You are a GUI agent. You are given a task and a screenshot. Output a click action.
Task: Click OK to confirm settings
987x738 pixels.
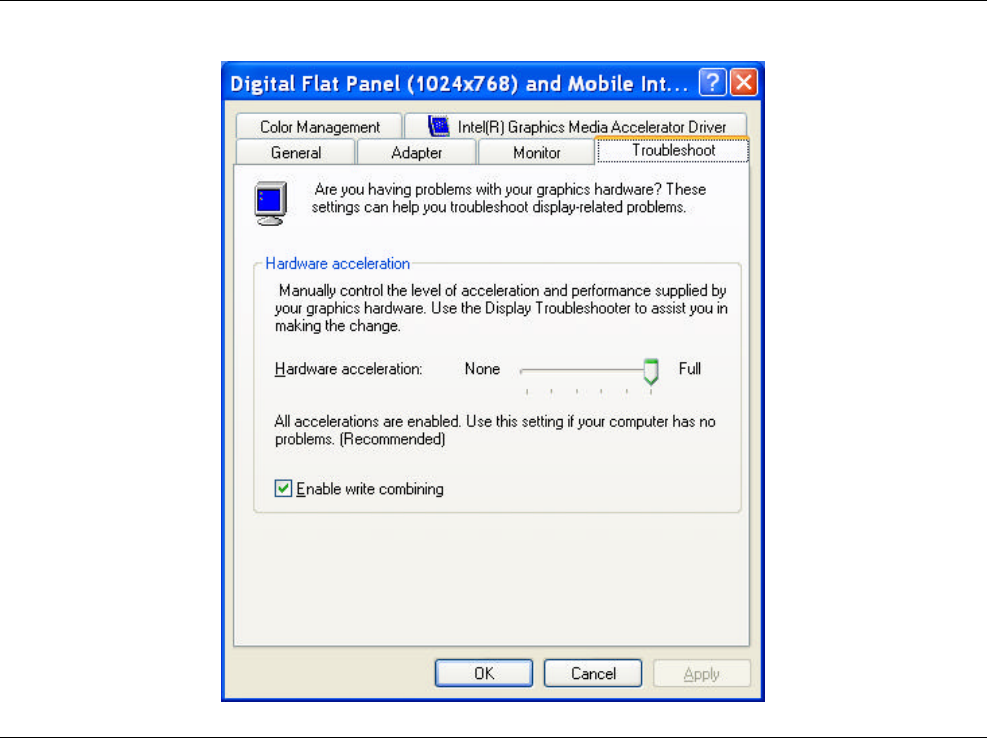click(x=483, y=673)
